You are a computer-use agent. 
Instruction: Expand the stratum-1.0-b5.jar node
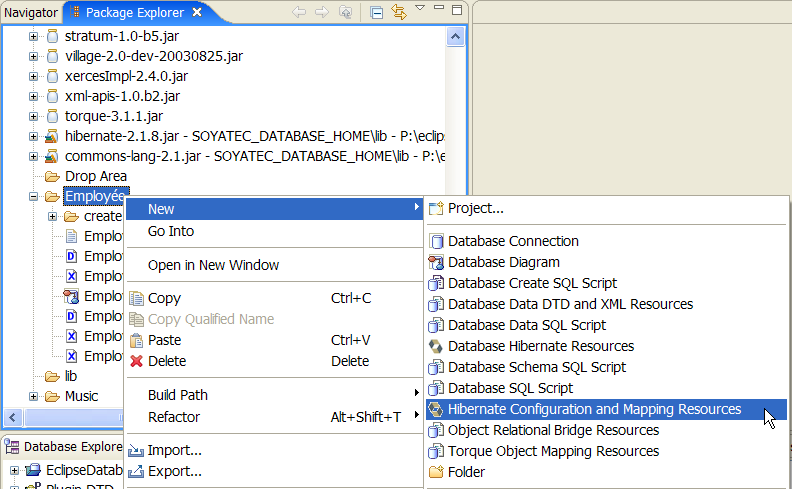33,36
